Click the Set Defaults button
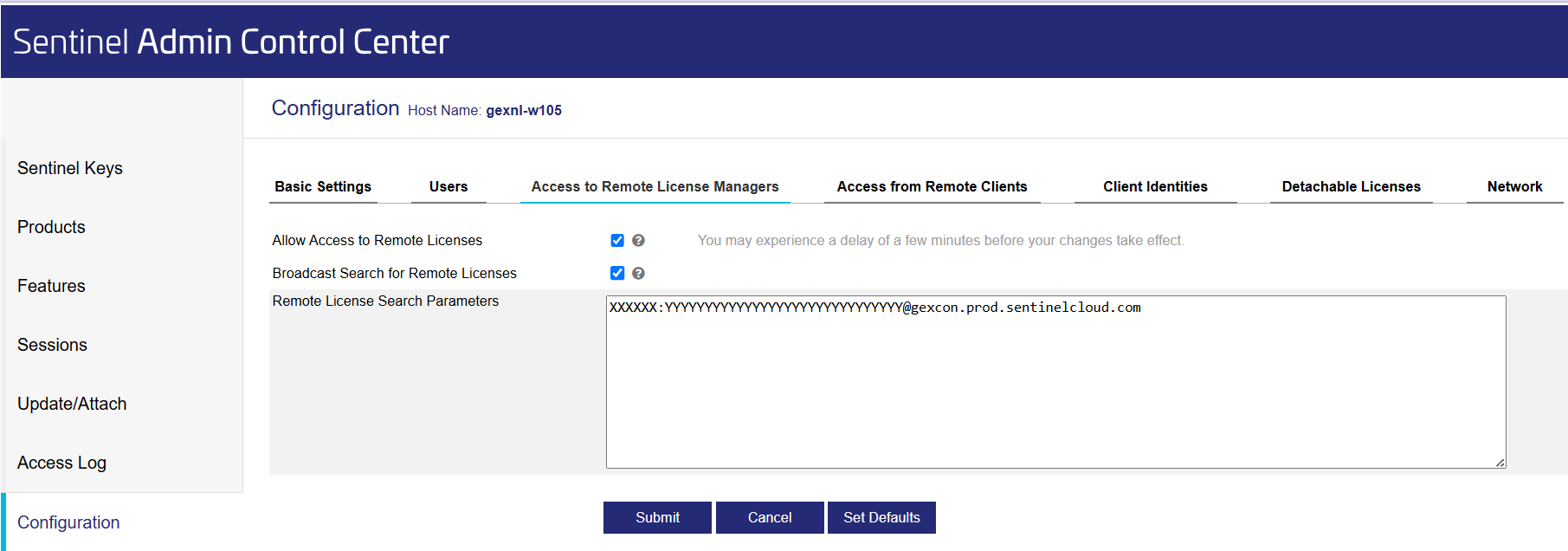The image size is (1568, 551). click(881, 517)
